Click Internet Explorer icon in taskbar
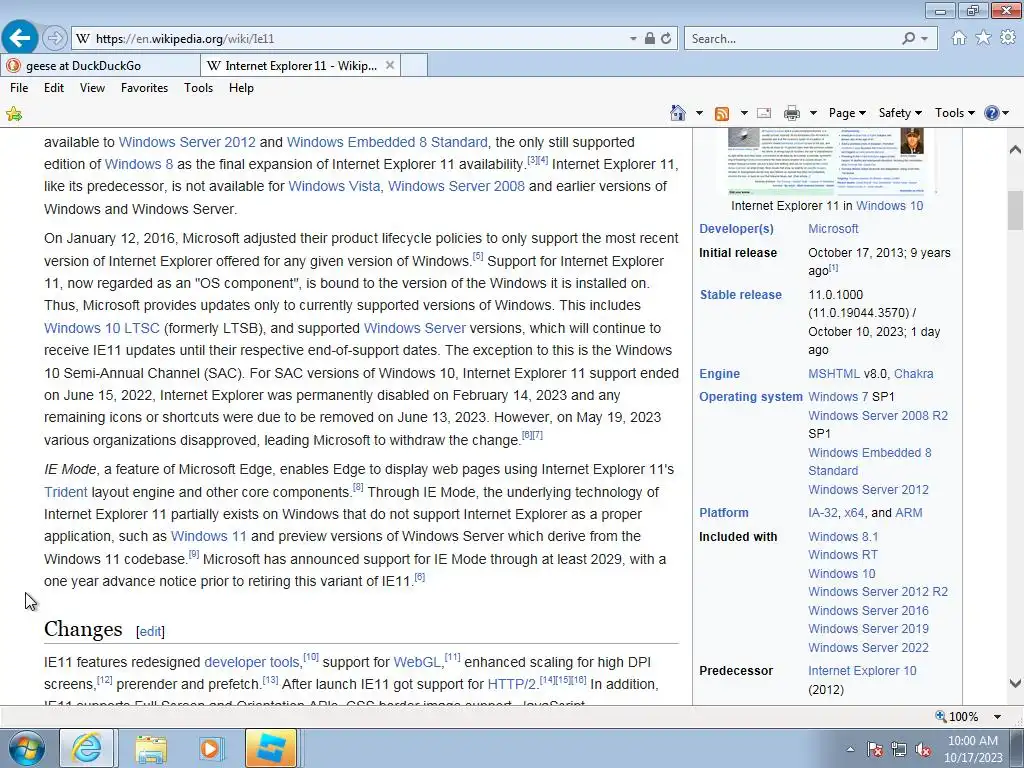 tap(87, 748)
